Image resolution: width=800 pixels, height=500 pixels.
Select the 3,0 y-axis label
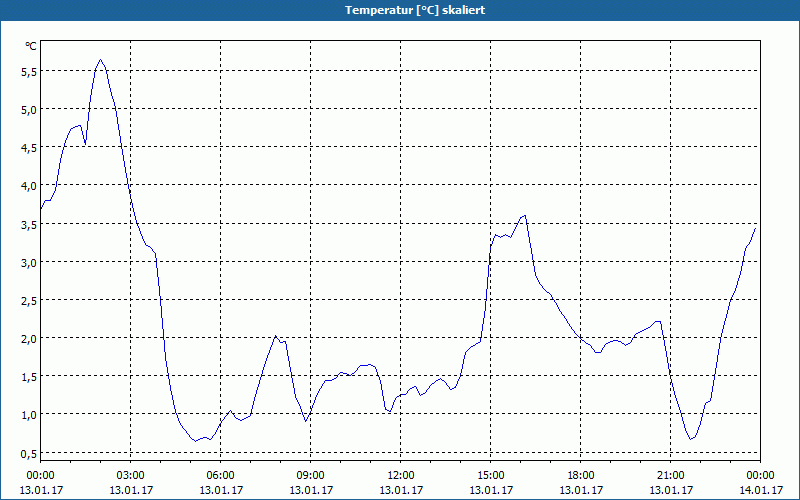29,263
